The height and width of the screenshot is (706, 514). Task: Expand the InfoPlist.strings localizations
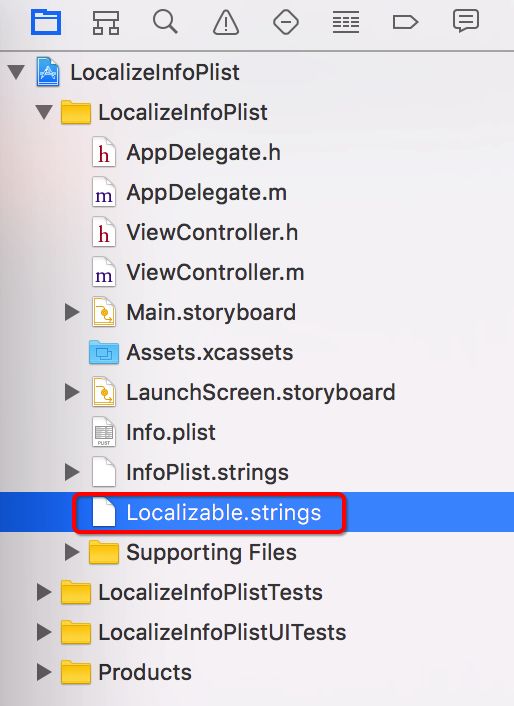point(72,472)
